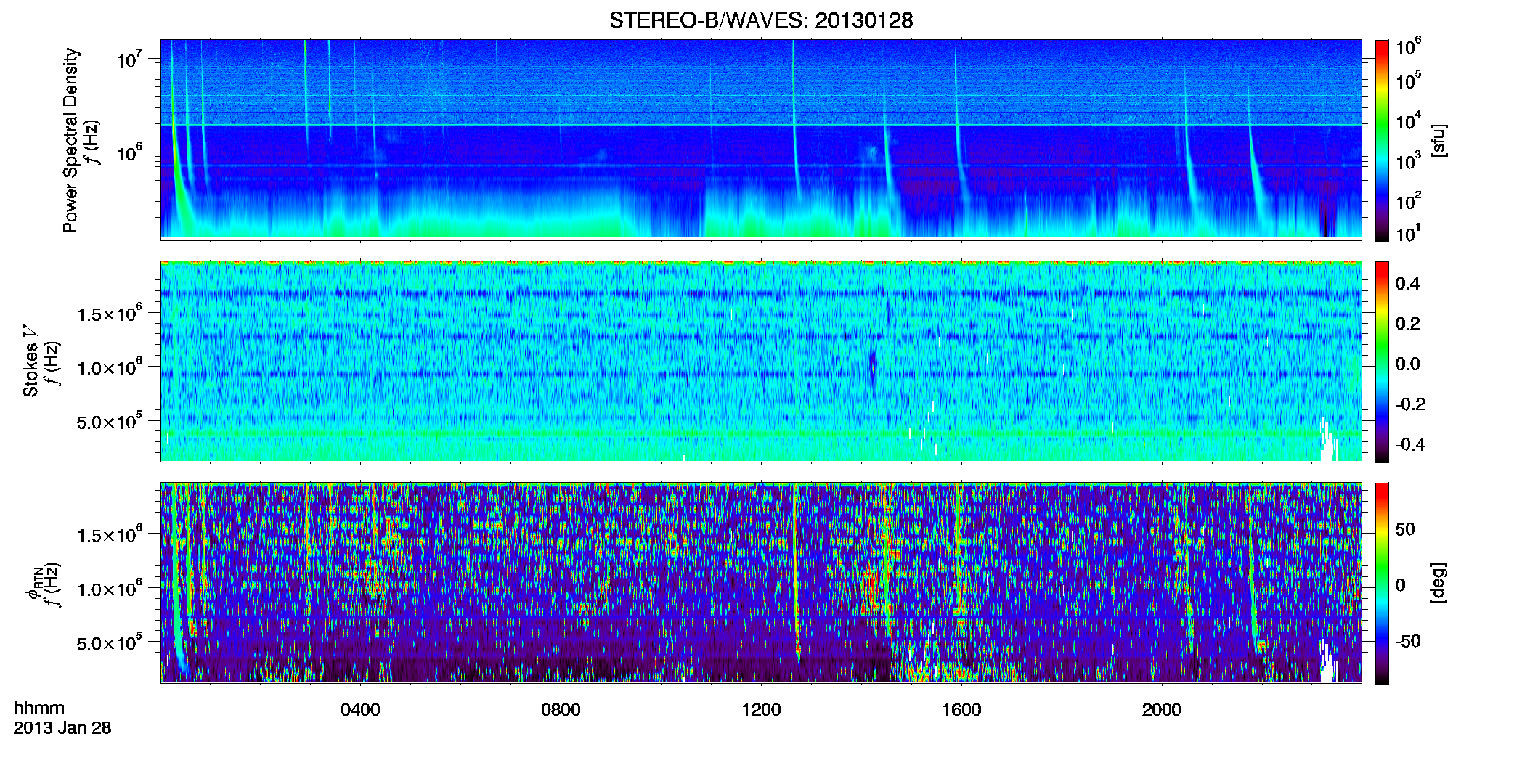Viewport: 1522px width, 784px height.
Task: Click the [deg] color bar unit label
Action: 1439,583
